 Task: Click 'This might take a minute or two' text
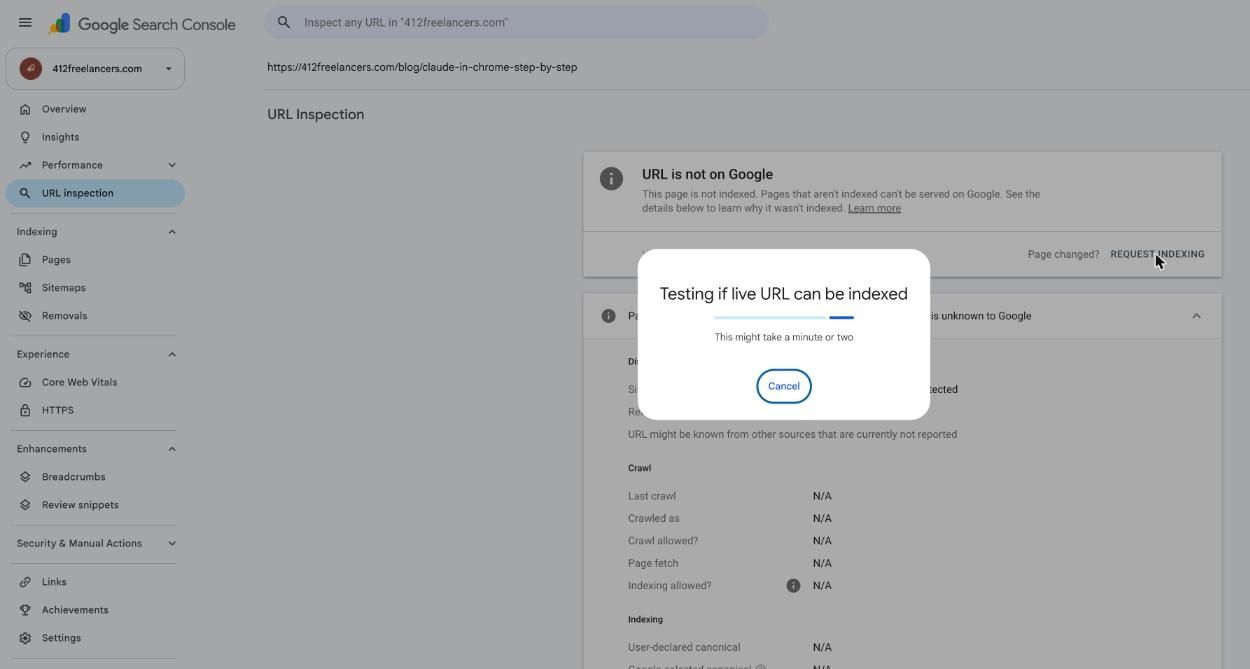784,337
